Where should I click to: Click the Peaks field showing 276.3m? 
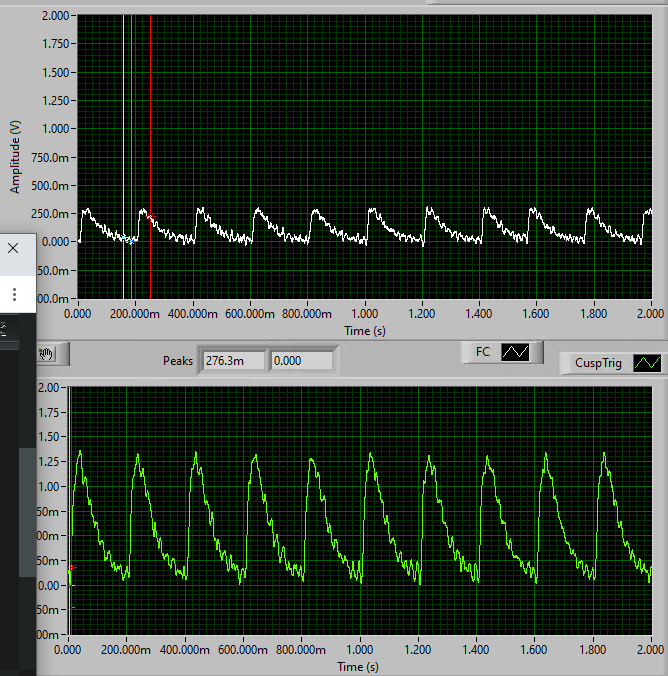(234, 360)
